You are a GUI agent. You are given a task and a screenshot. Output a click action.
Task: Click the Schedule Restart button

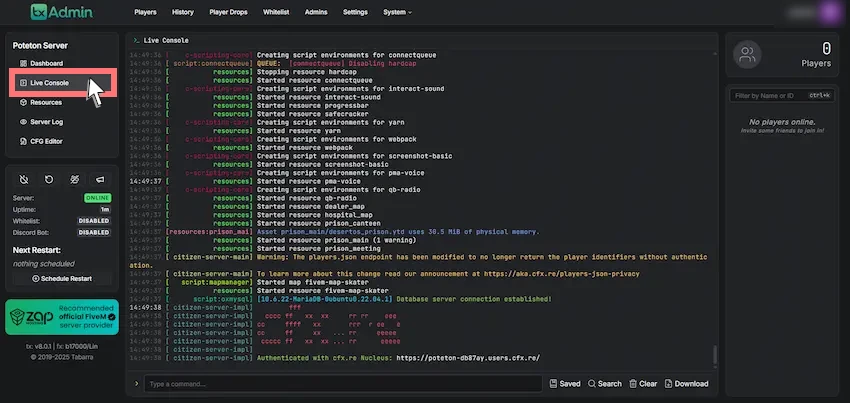[62, 278]
